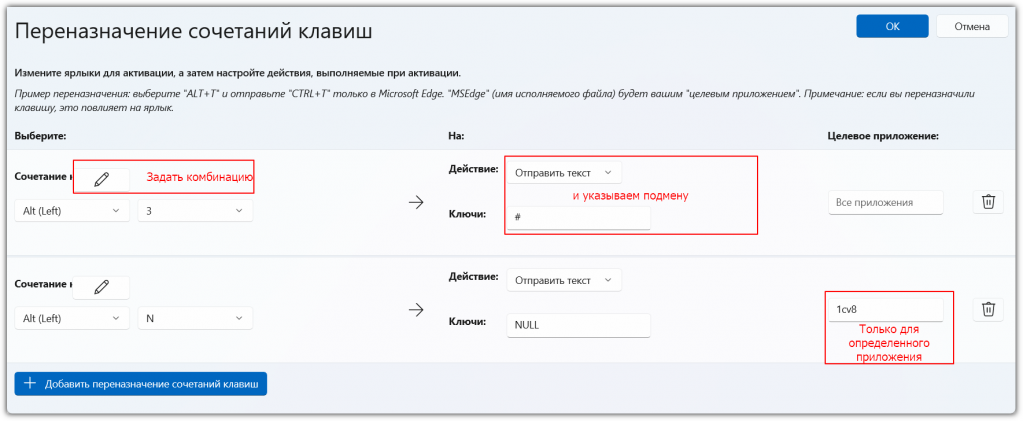This screenshot has width=1023, height=421.
Task: Expand first row action dropdown Отправить текст
Action: [x=564, y=173]
